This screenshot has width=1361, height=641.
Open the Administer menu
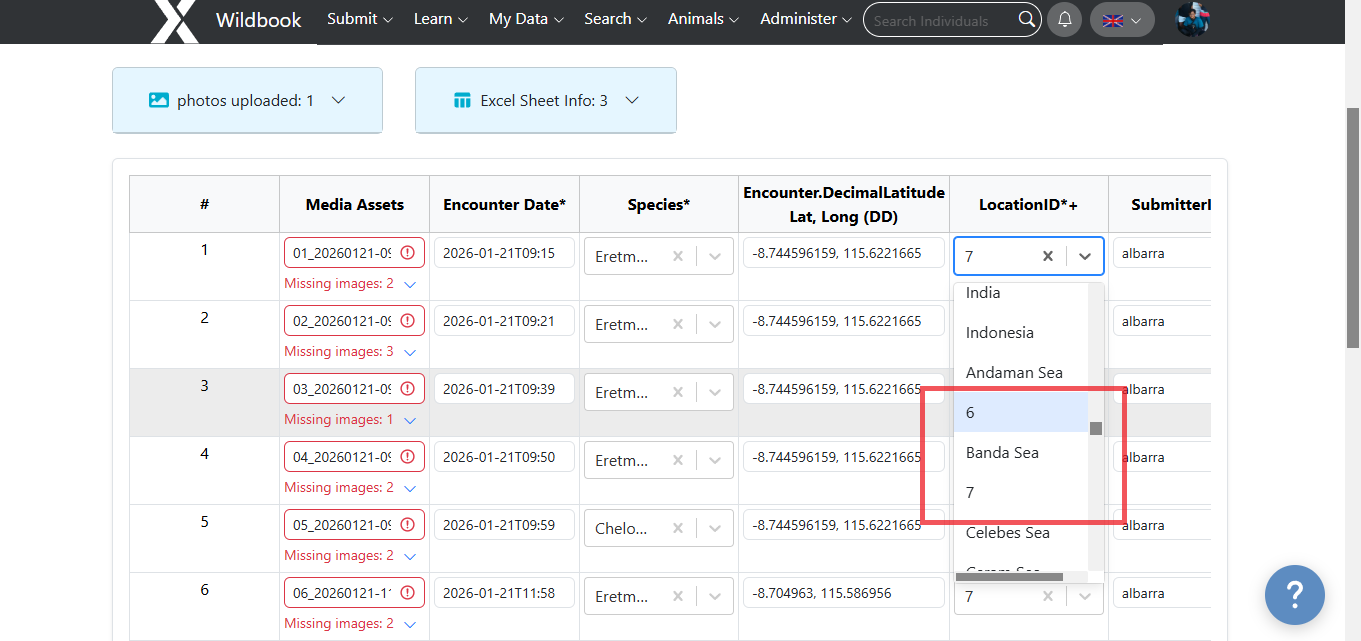point(805,19)
